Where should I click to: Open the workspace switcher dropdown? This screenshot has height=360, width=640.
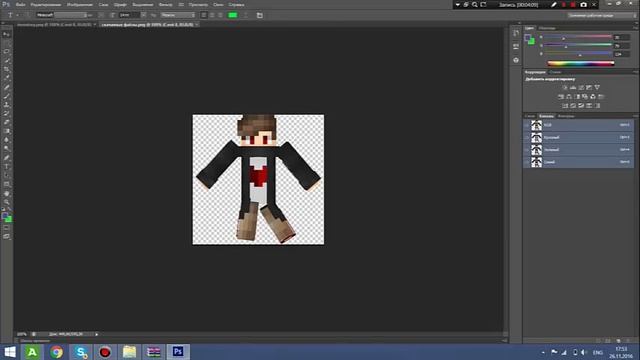click(602, 15)
